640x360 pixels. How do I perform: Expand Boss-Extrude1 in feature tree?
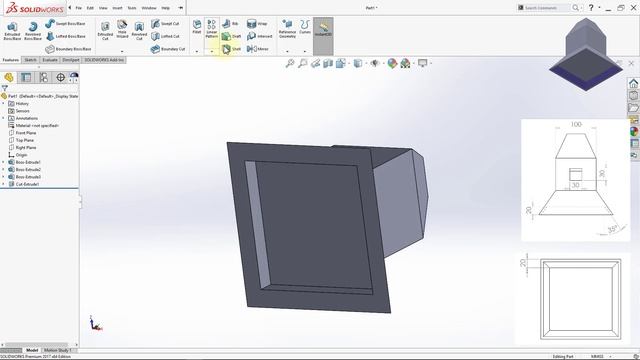[4, 162]
